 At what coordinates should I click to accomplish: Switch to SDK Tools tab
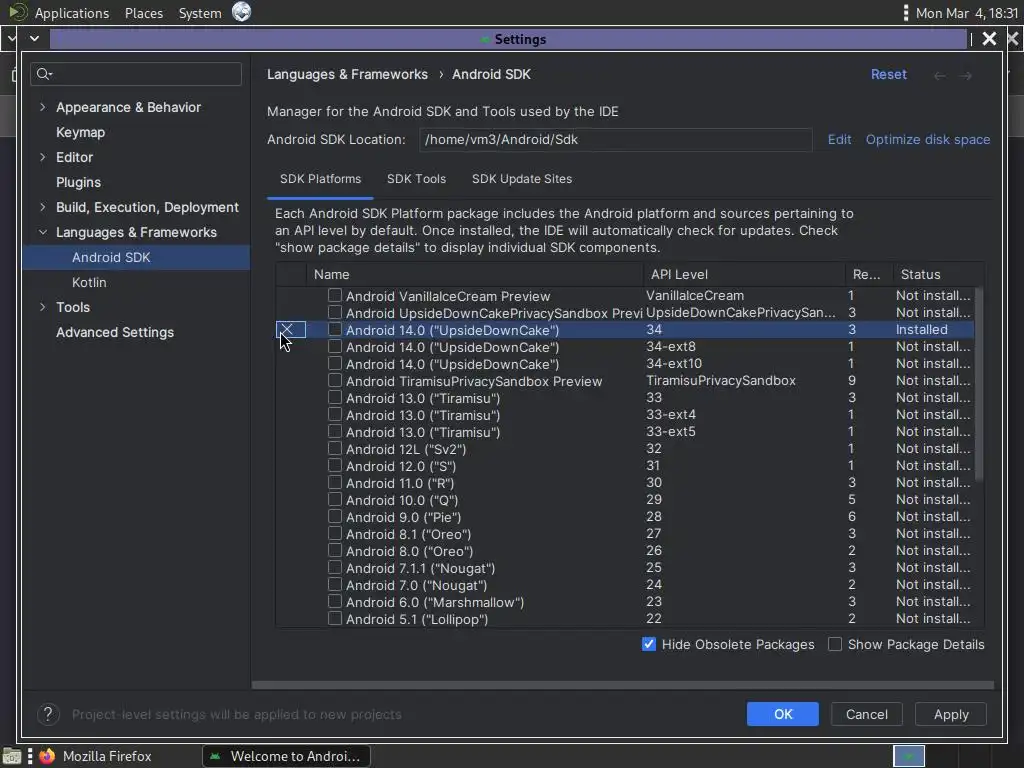tap(416, 179)
